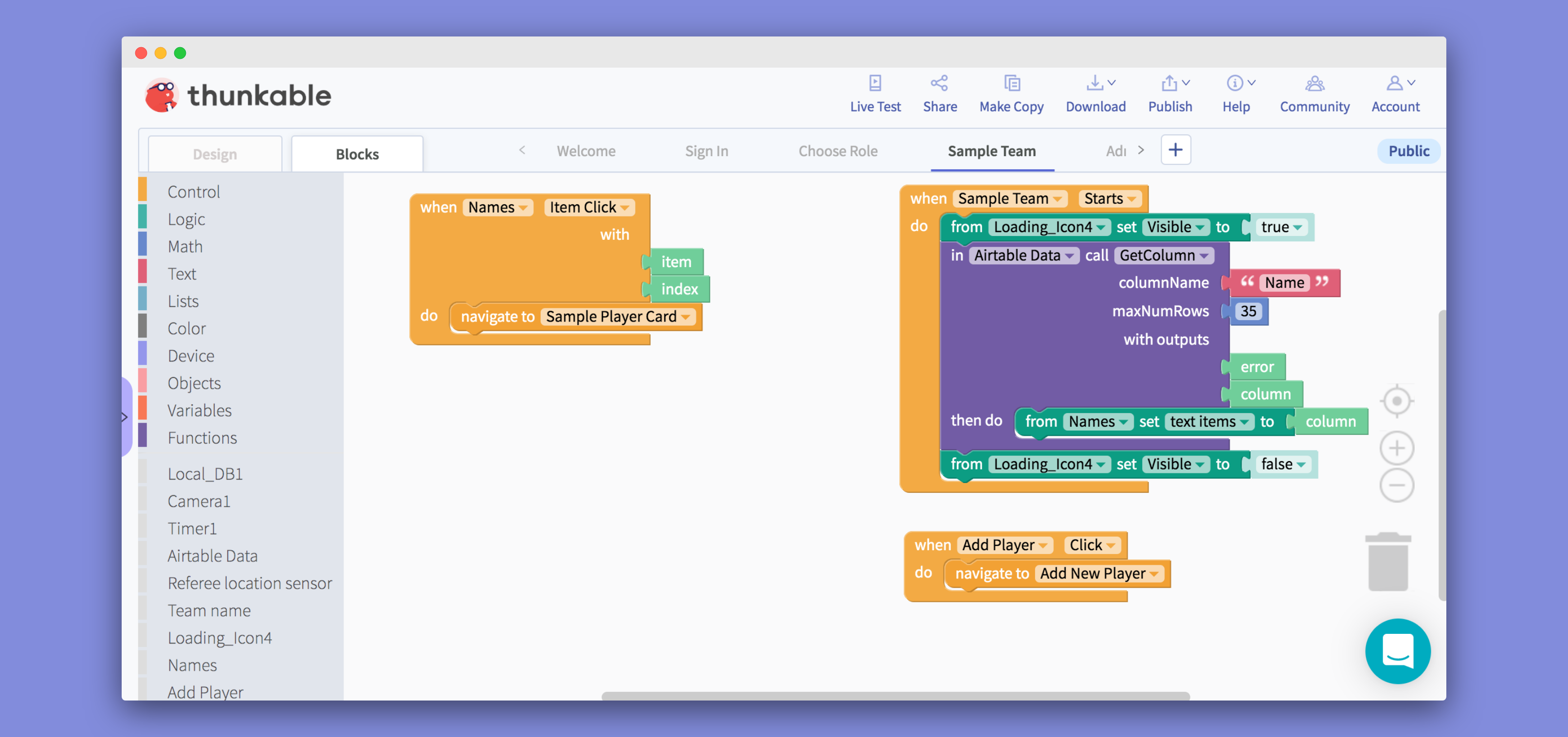1568x737 pixels.
Task: Open the Lists blocks category
Action: 182,301
